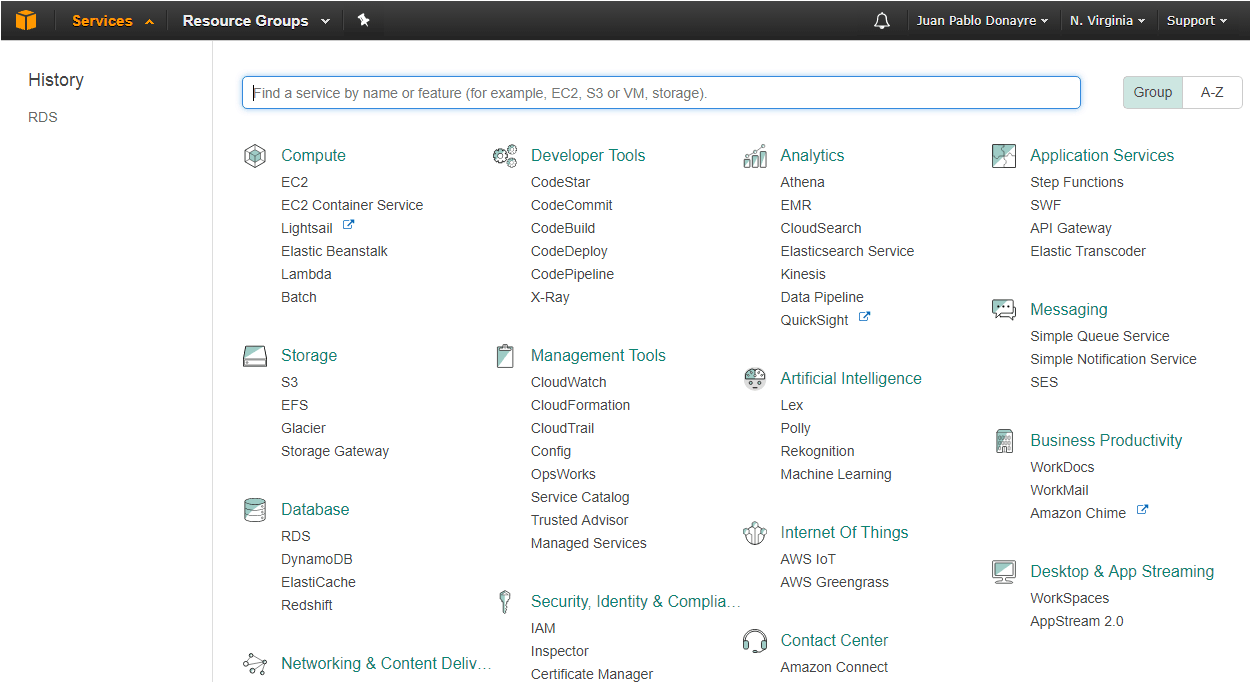
Task: Click the Artificial Intelligence brain icon
Action: pyautogui.click(x=755, y=379)
